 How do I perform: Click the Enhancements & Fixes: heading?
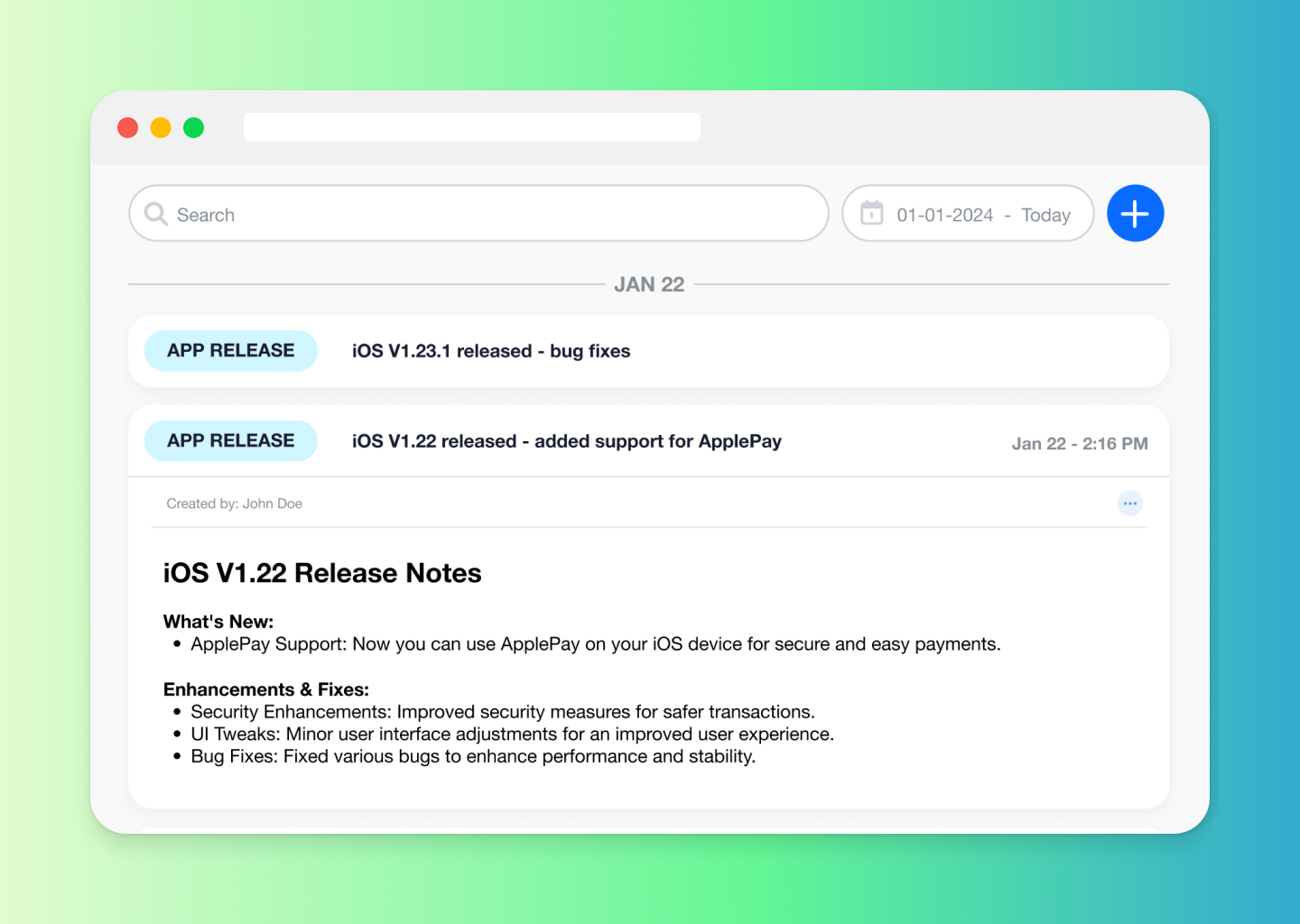click(x=266, y=689)
